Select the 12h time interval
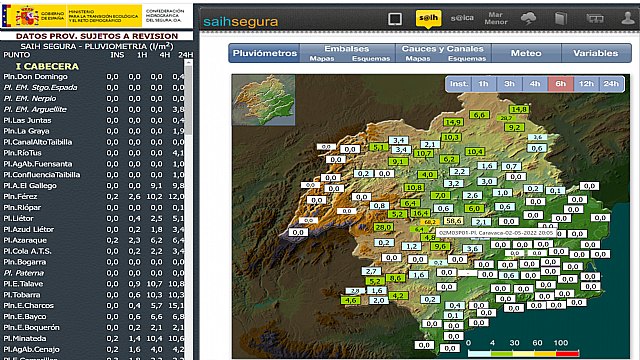640x360 pixels. click(586, 84)
